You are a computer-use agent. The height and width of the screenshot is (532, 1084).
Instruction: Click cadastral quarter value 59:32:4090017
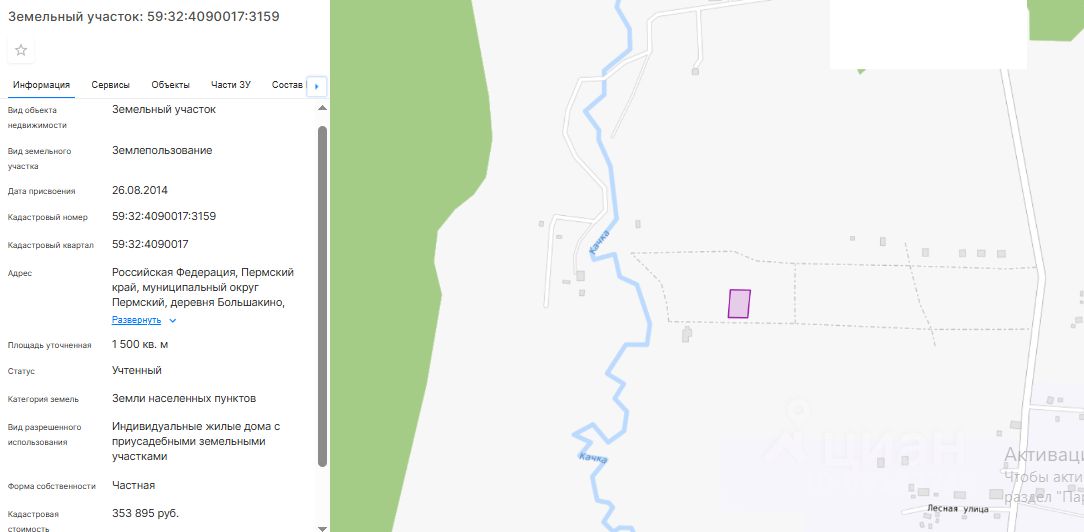click(x=150, y=245)
